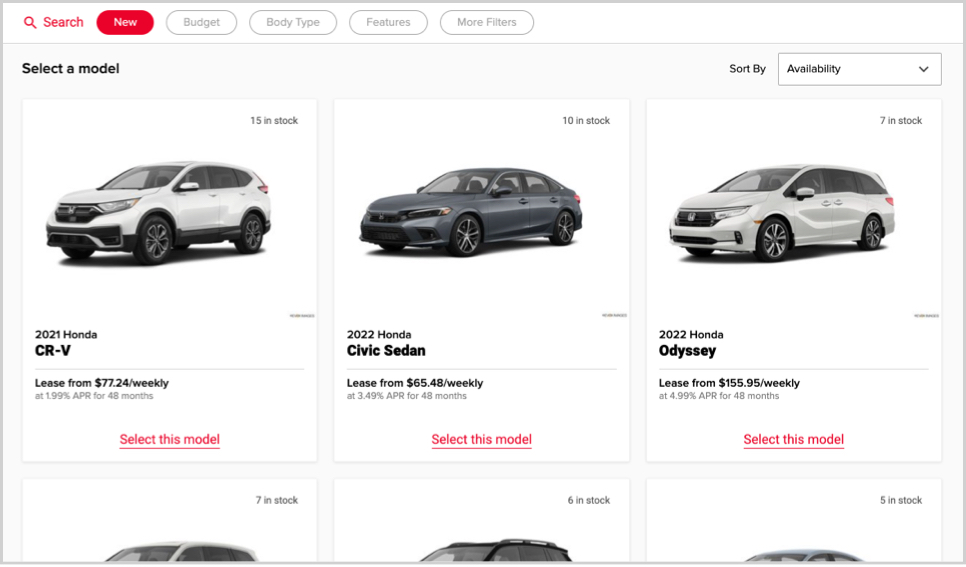The height and width of the screenshot is (567, 966).
Task: Open the Features filter
Action: pos(388,22)
